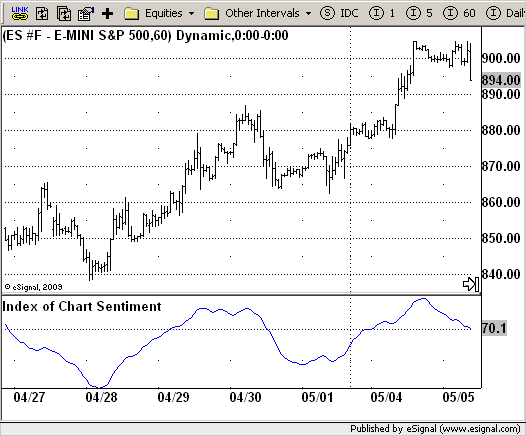Switch to the 60-minute interval
526x436 pixels.
(459, 13)
